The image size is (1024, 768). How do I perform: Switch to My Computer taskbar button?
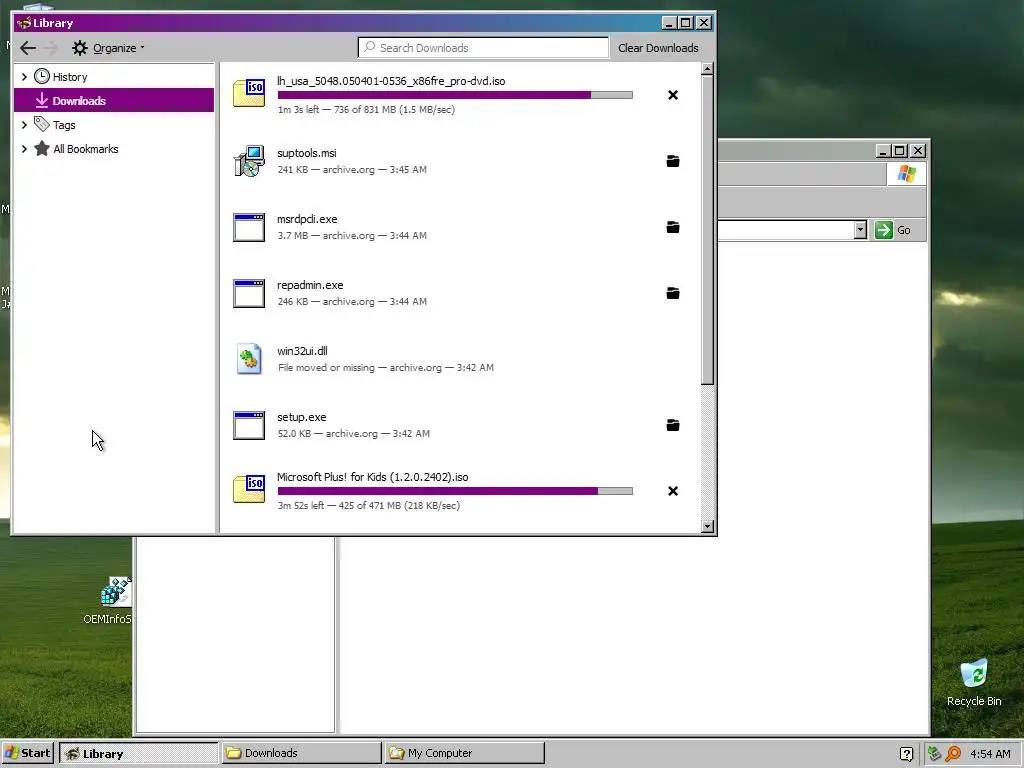464,753
